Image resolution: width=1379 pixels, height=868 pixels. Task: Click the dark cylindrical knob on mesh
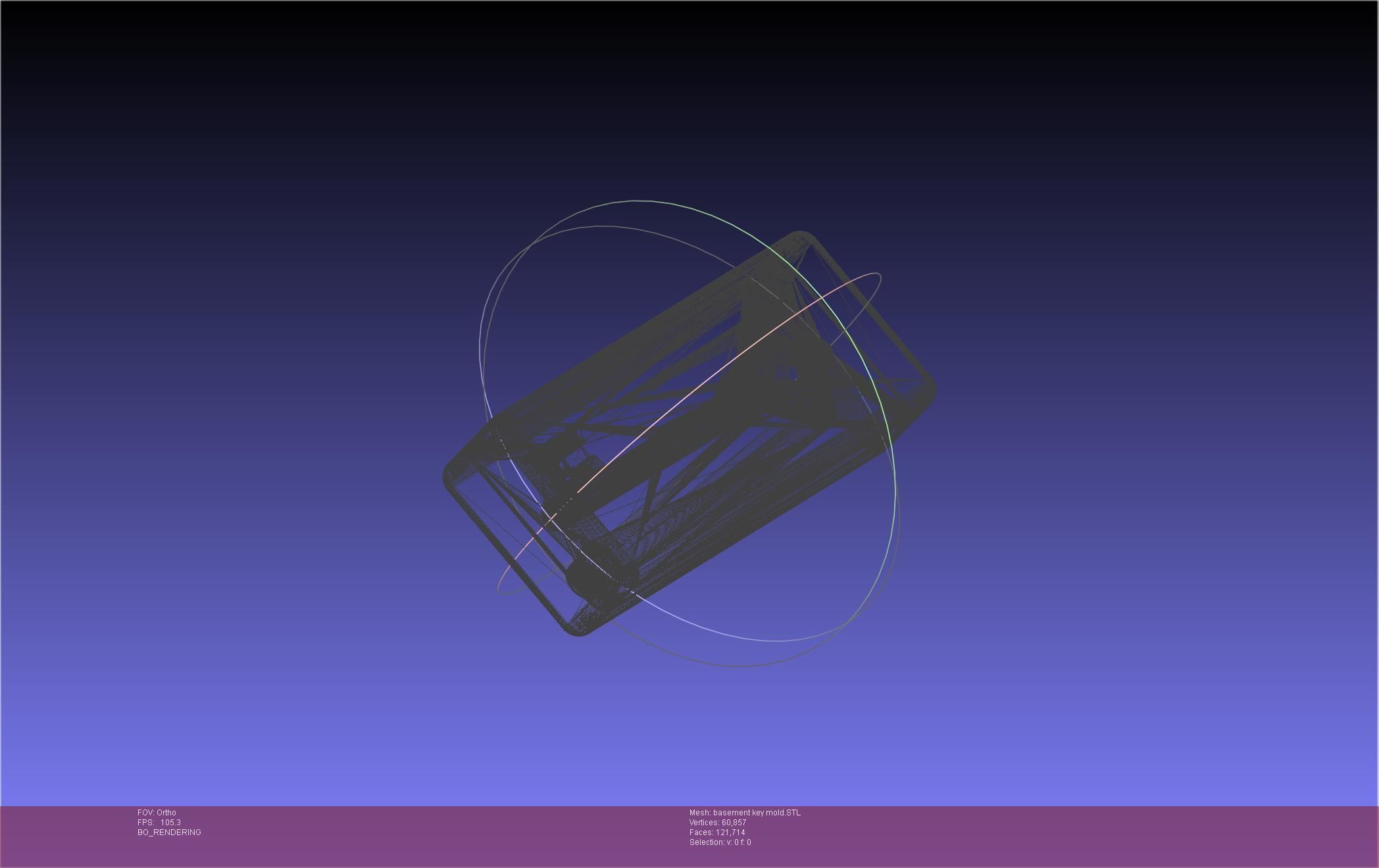pos(586,579)
